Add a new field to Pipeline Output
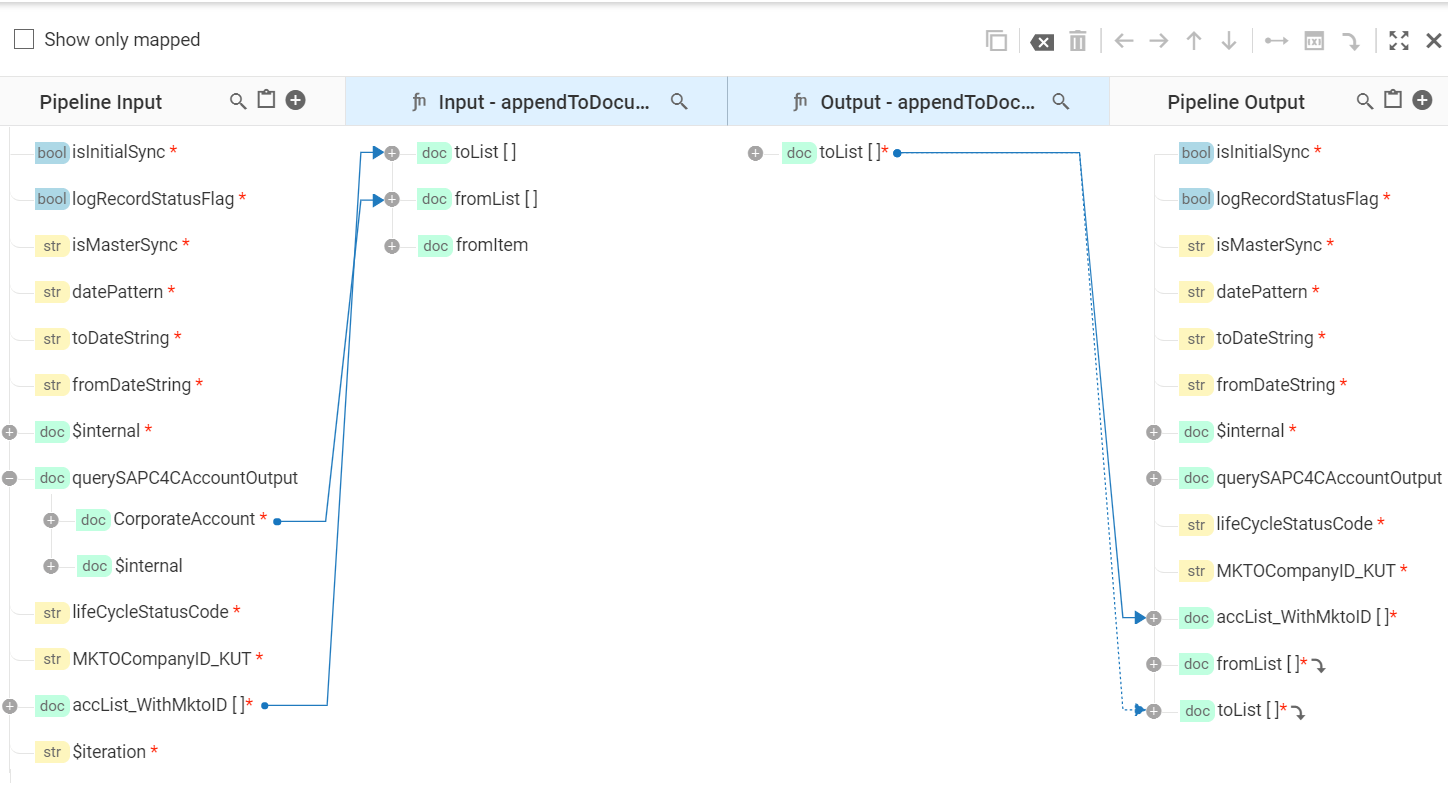 coord(1422,100)
